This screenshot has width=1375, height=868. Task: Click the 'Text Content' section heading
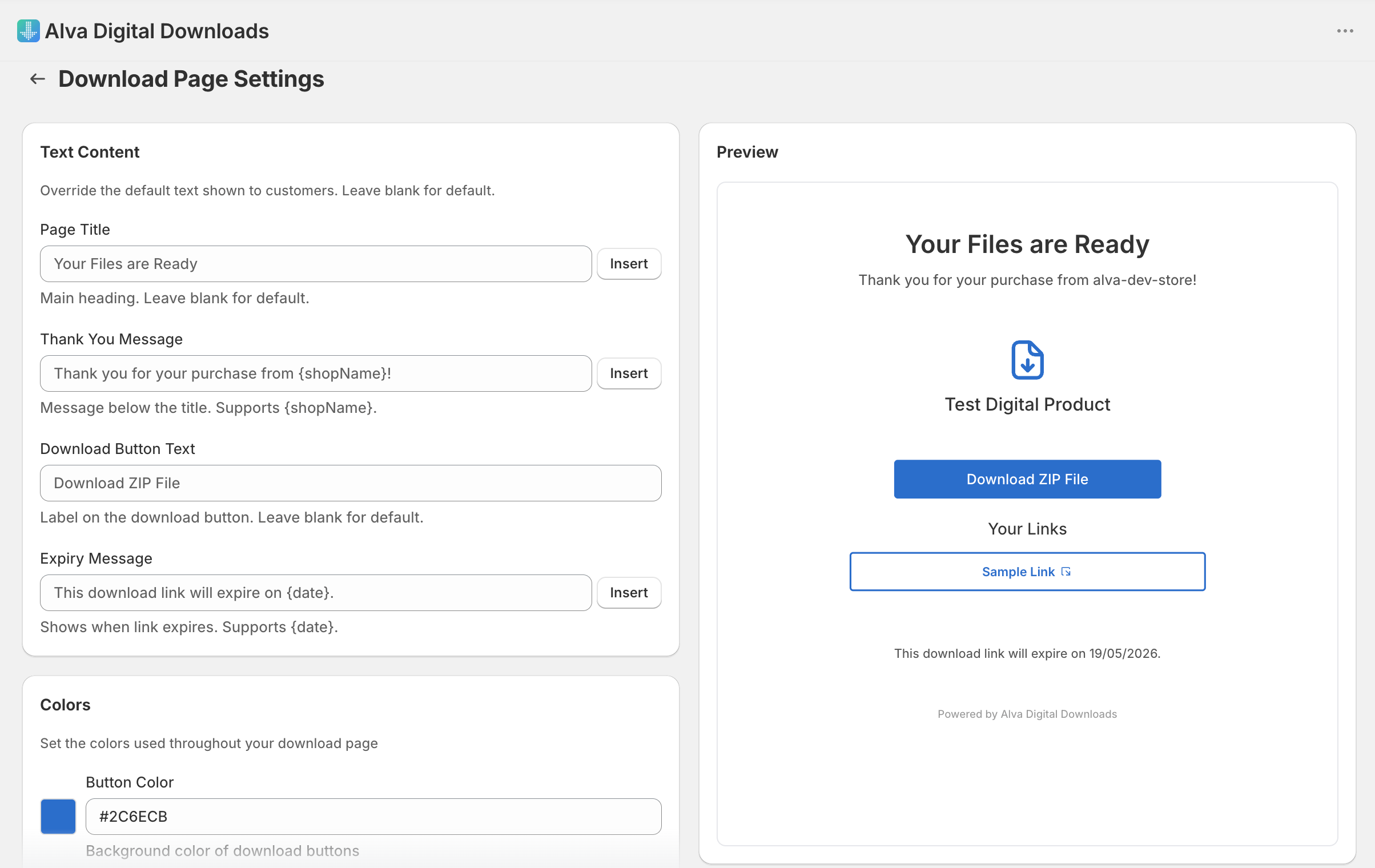point(90,152)
